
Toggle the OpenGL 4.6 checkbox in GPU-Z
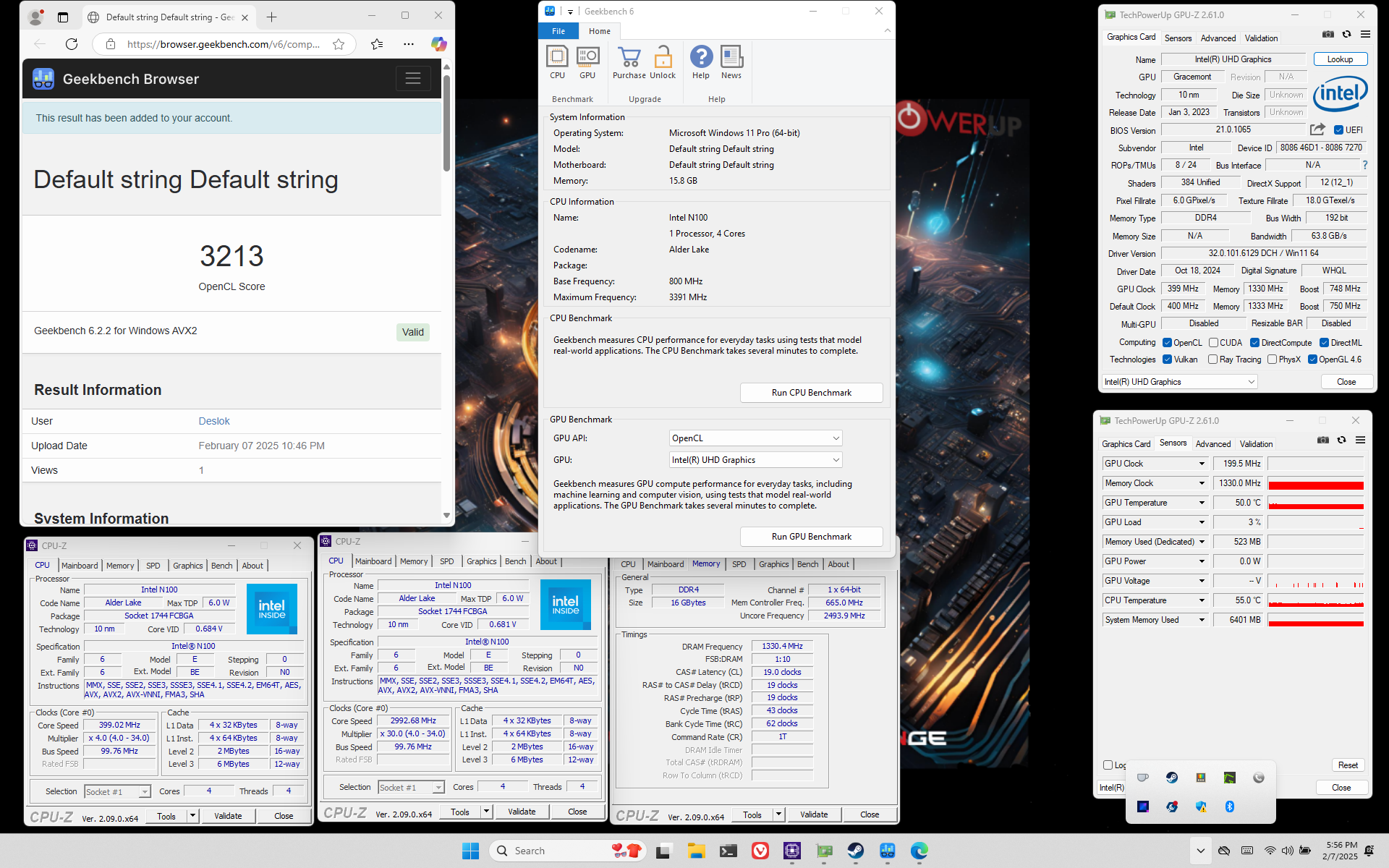(1312, 359)
